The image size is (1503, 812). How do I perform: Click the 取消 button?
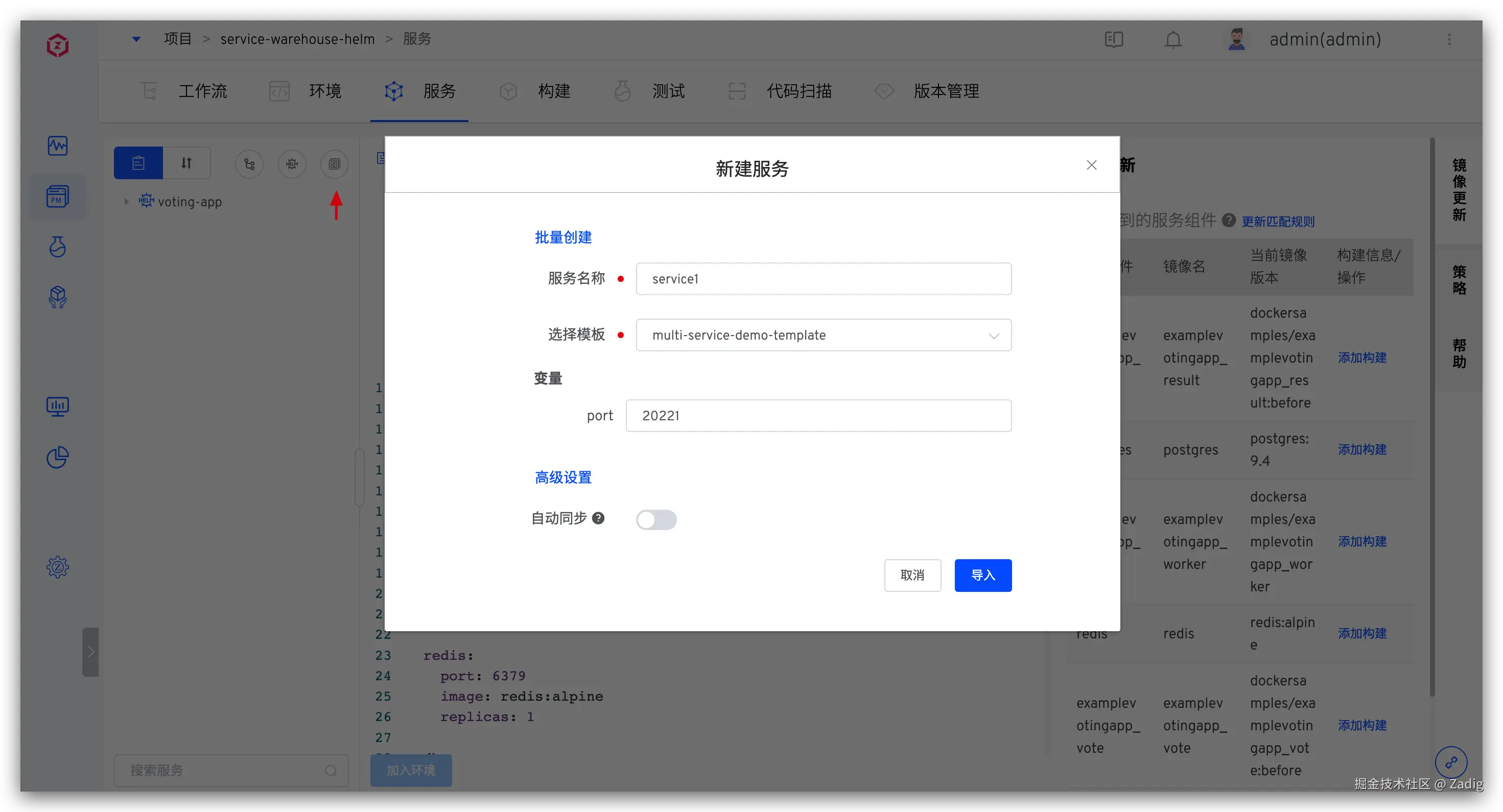pyautogui.click(x=912, y=575)
